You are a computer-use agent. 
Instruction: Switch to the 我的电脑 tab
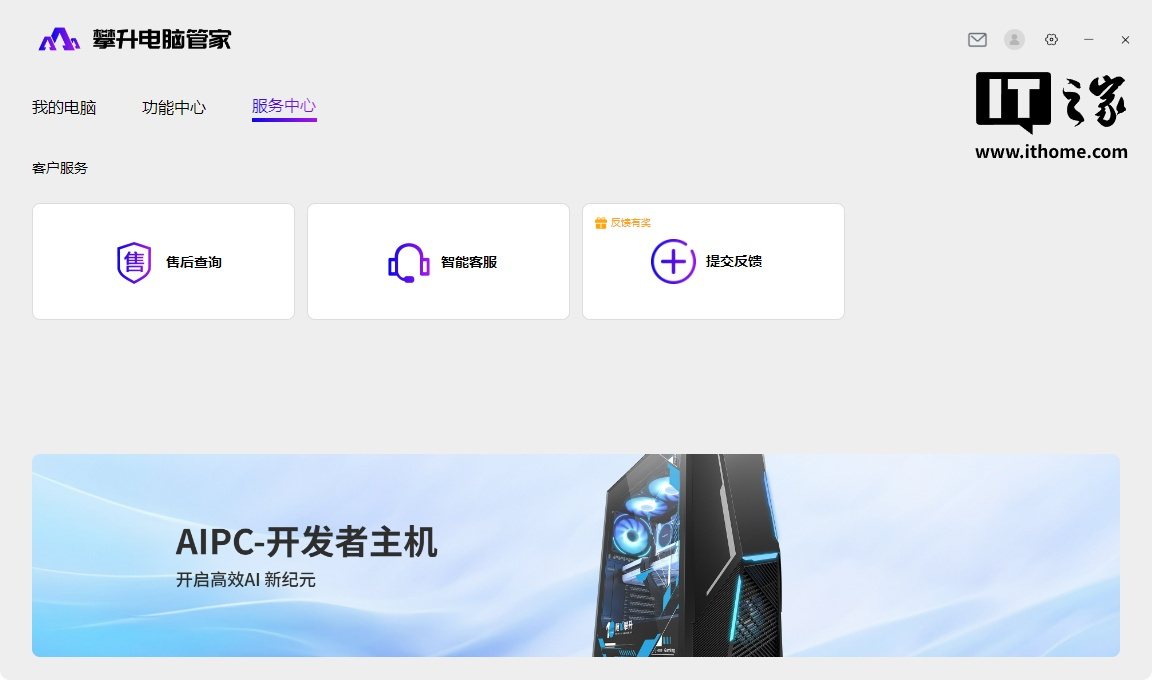(64, 107)
